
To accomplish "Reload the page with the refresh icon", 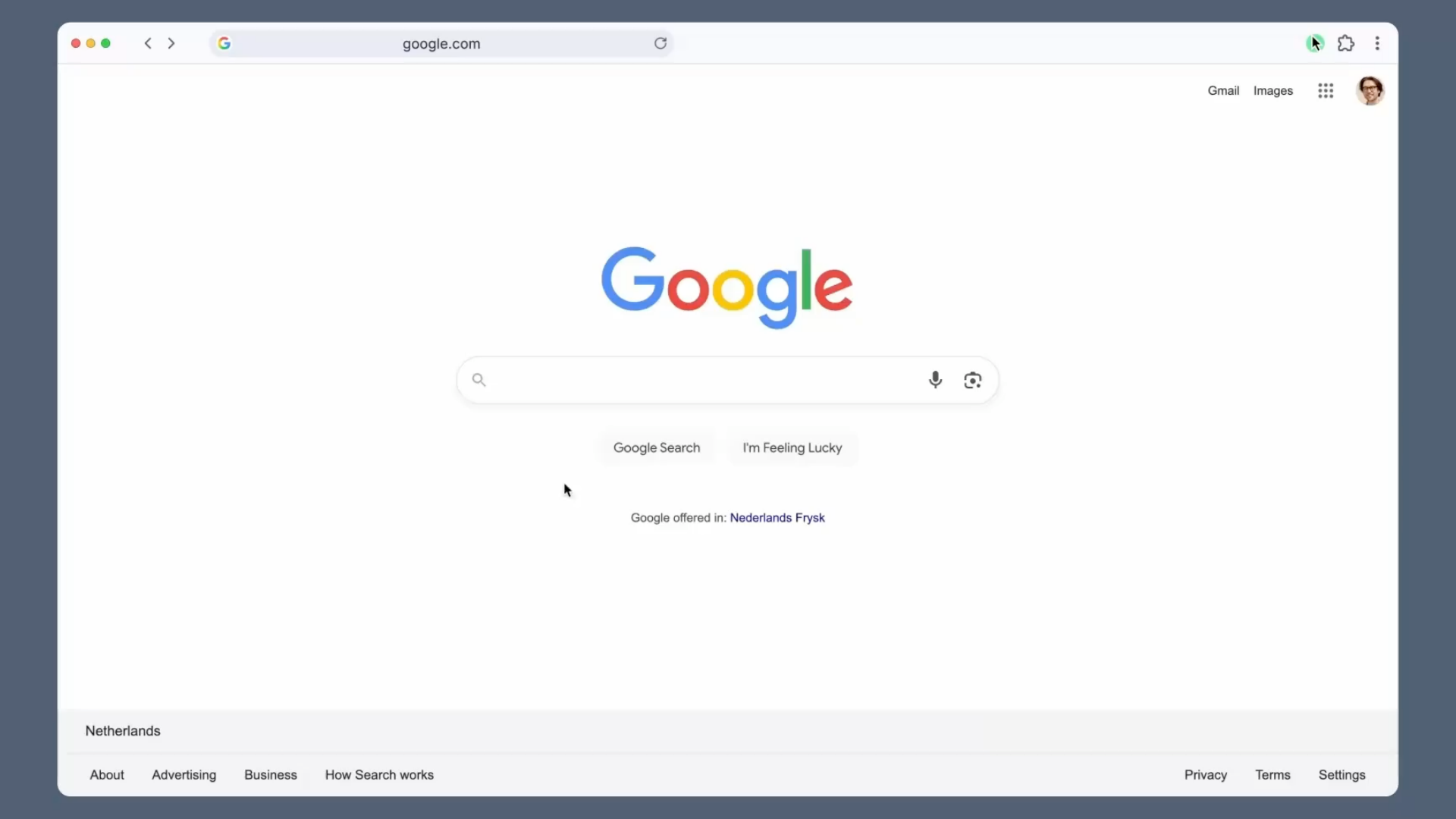I will click(661, 43).
